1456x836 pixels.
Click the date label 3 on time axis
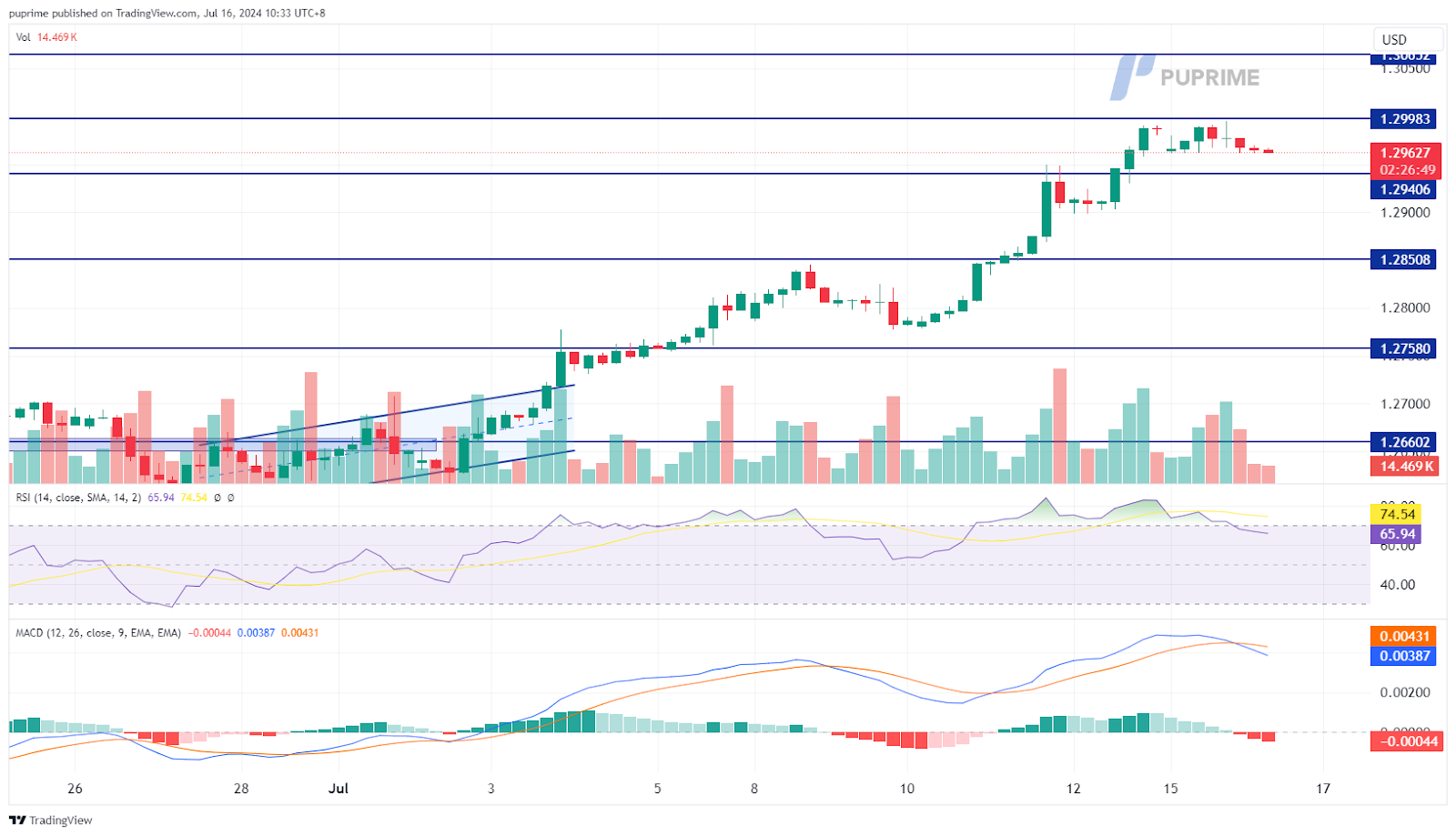pos(491,789)
